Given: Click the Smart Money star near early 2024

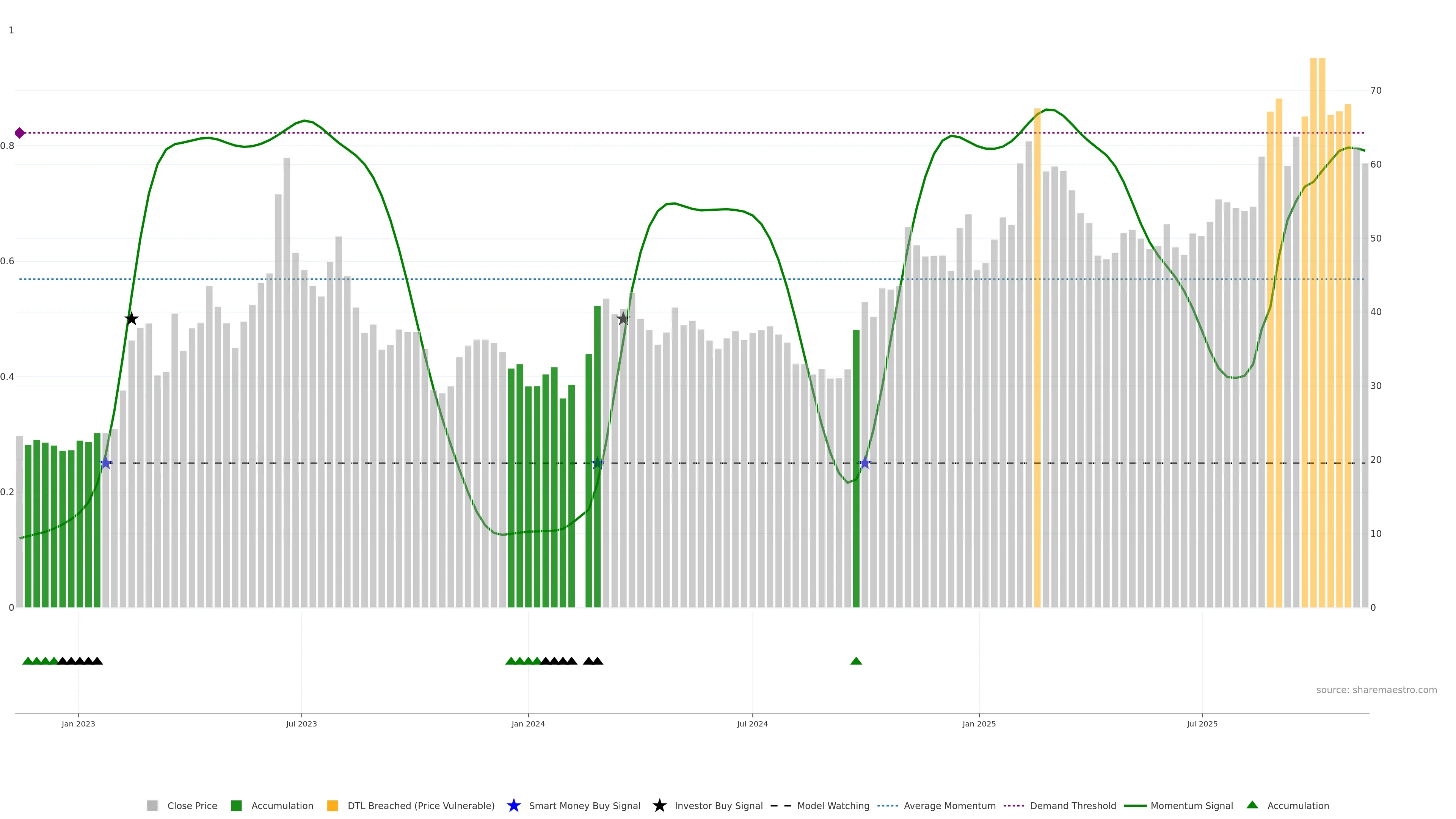Looking at the screenshot, I should (x=598, y=463).
